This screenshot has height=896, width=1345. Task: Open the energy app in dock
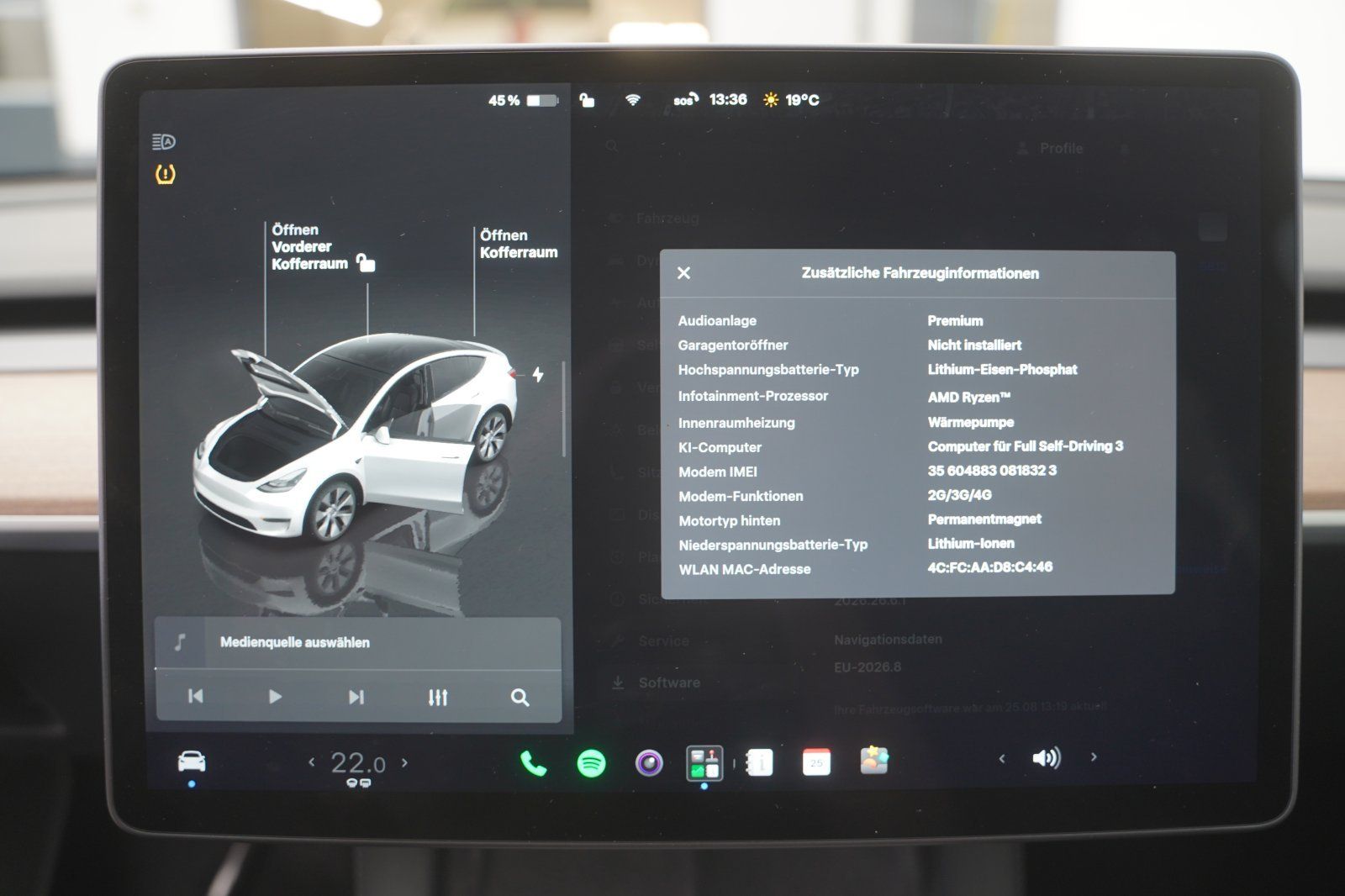(x=704, y=763)
